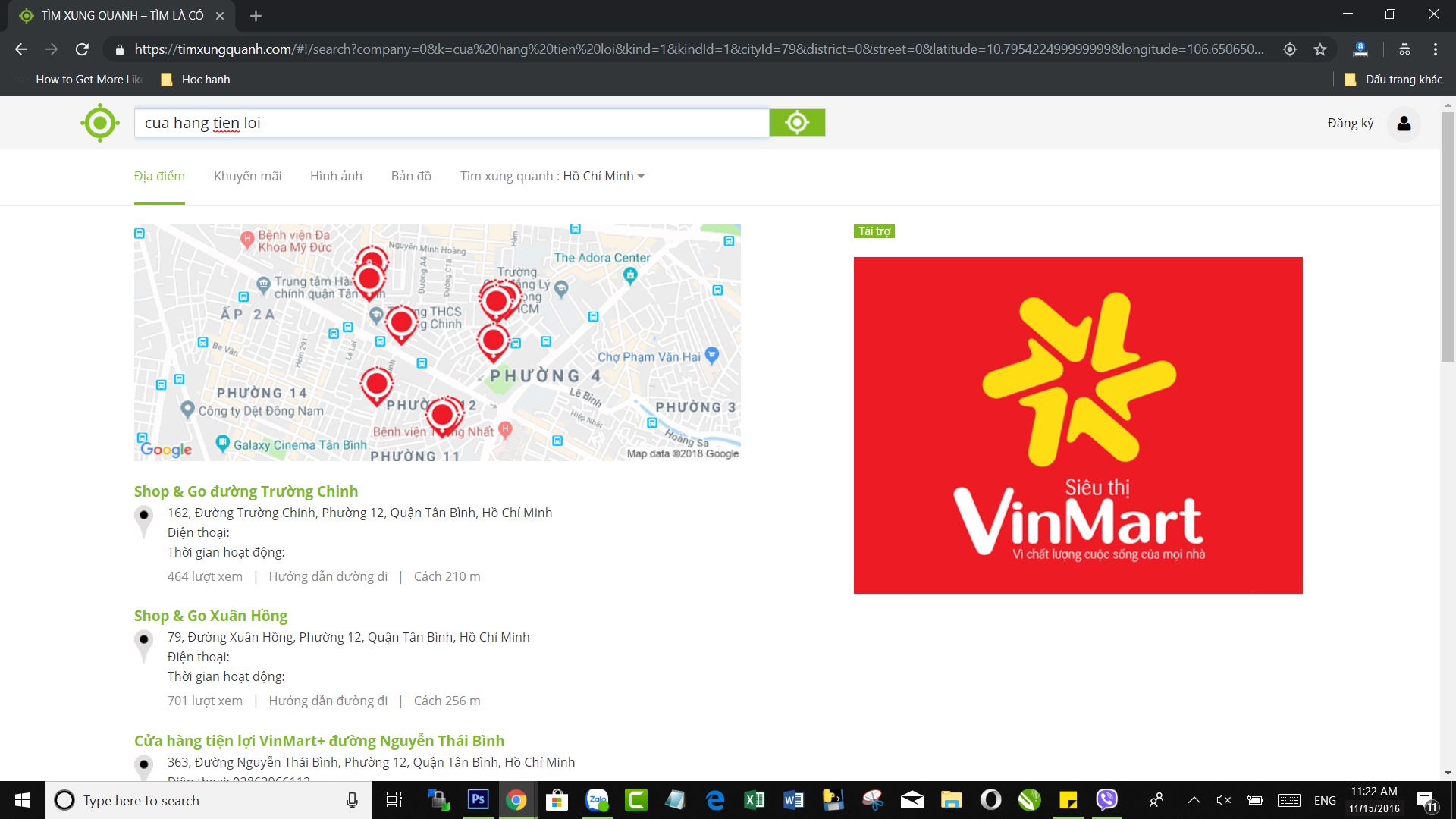Screen dimensions: 1456x819
Task: Open the Action Center notifications icon
Action: (1426, 801)
